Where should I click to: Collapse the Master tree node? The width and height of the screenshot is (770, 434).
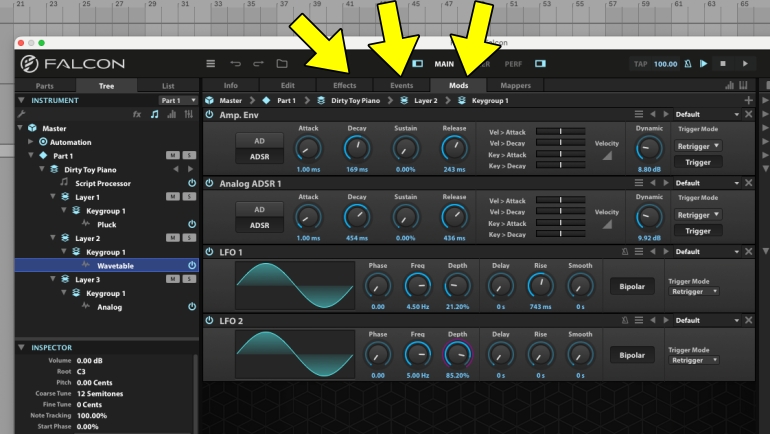pyautogui.click(x=20, y=128)
